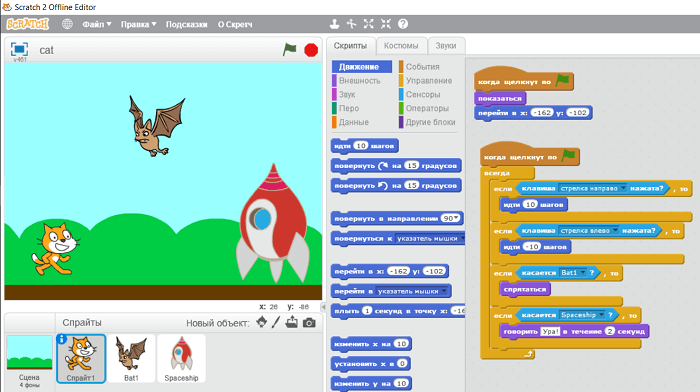The width and height of the screenshot is (700, 392).
Task: Select the Перо block category
Action: point(346,108)
